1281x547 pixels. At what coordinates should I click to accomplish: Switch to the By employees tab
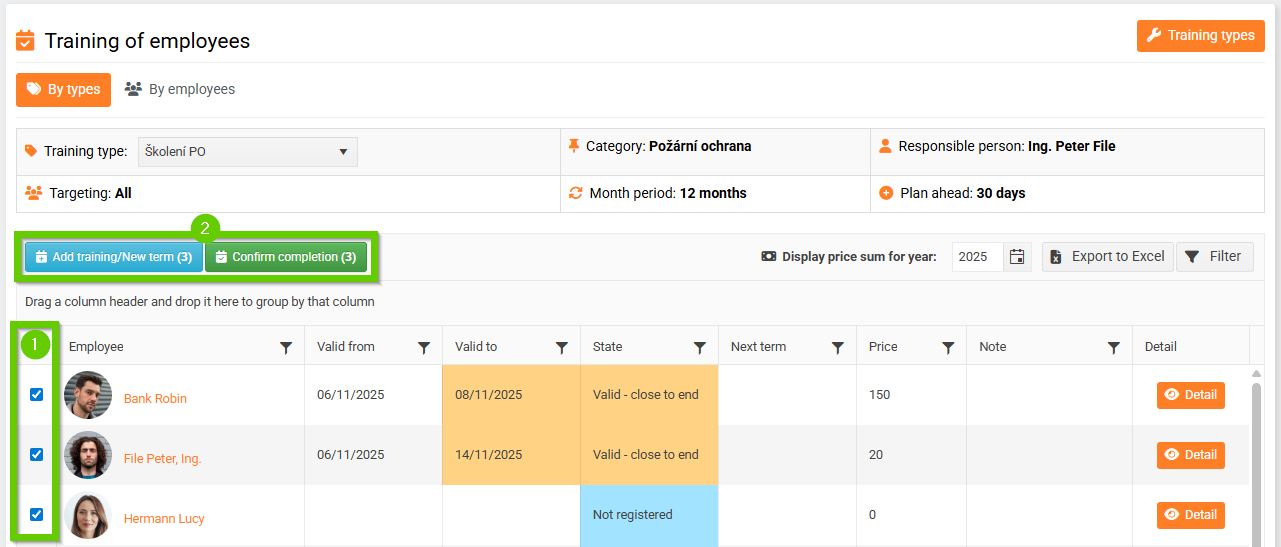point(180,89)
